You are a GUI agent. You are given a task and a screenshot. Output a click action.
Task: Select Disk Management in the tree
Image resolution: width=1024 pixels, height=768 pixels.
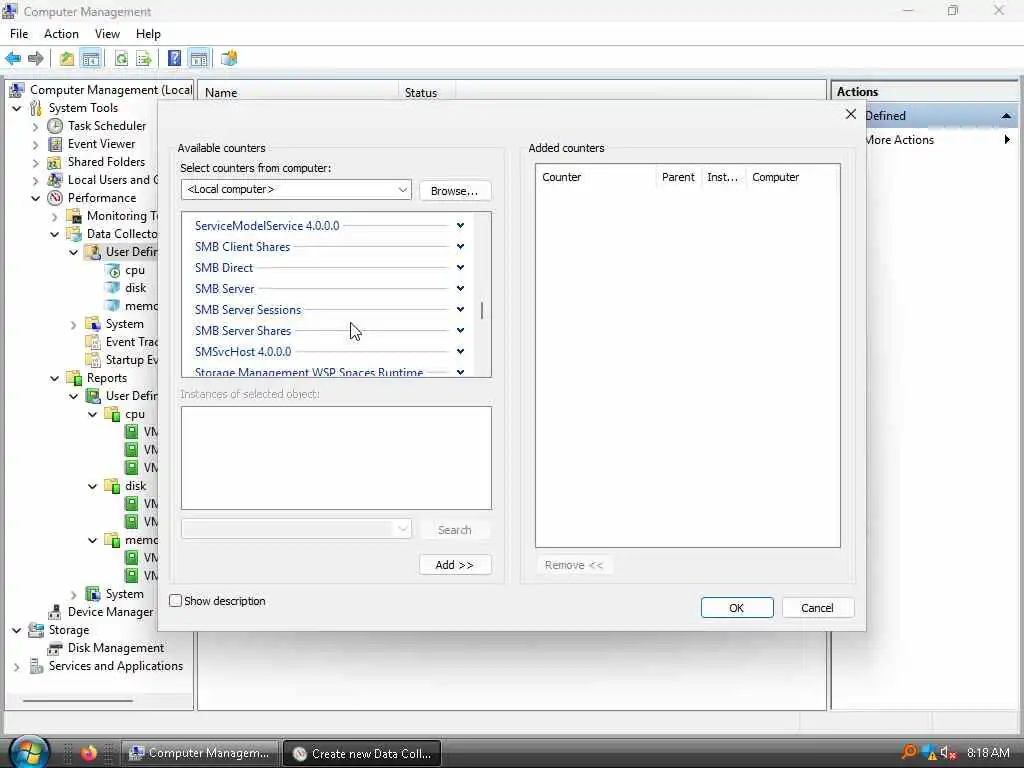tap(116, 648)
